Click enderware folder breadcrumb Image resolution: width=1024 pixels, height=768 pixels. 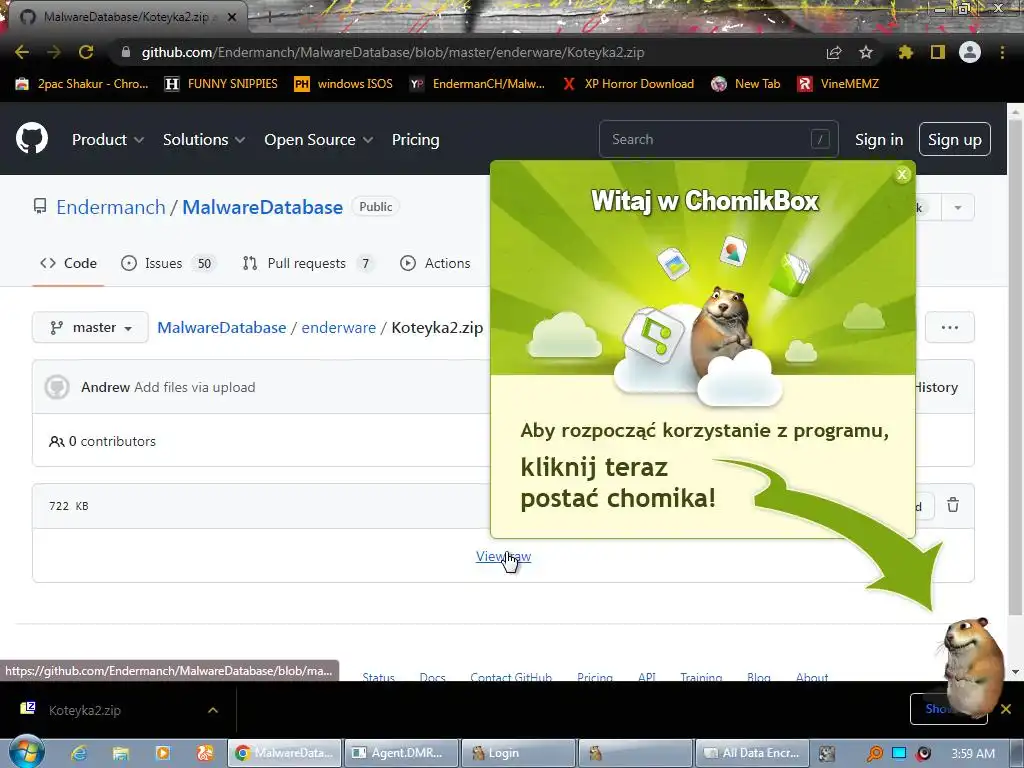tap(338, 327)
